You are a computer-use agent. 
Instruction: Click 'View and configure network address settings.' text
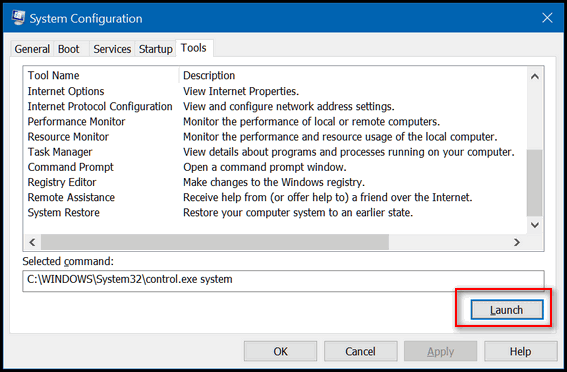tap(289, 106)
